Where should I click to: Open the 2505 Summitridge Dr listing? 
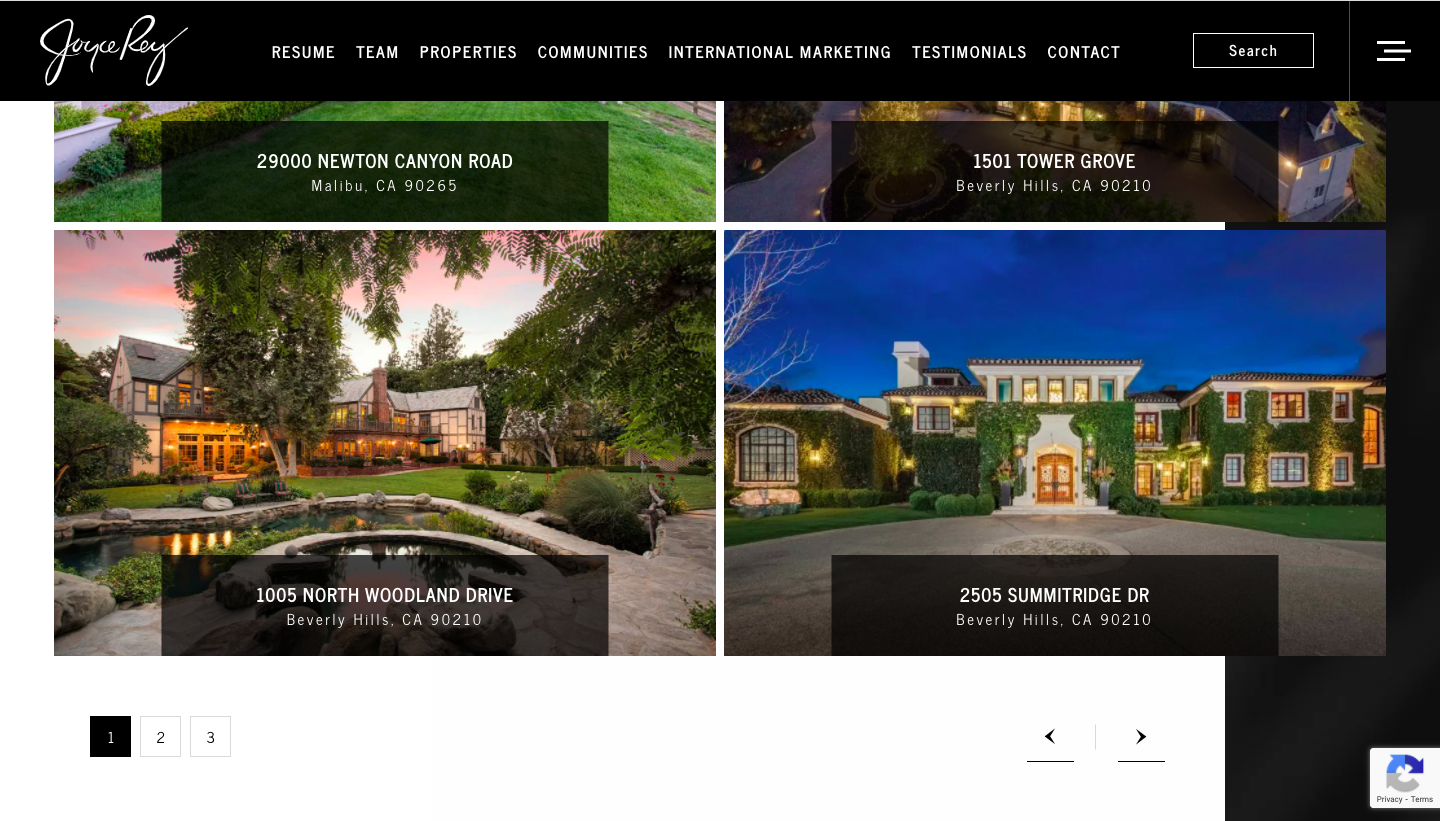pos(1055,443)
